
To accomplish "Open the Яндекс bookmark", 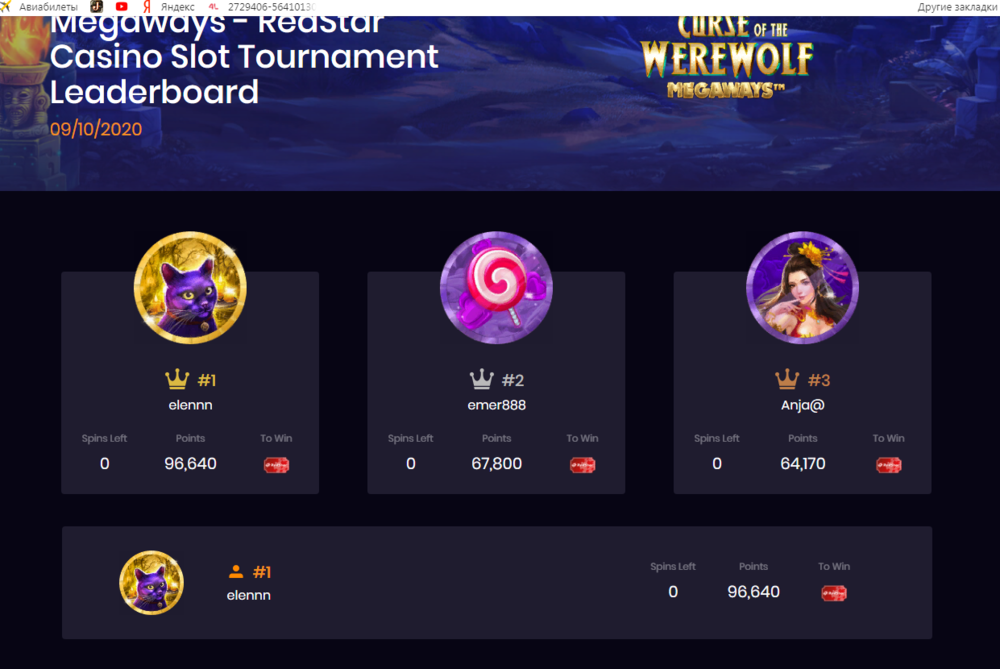I will pyautogui.click(x=170, y=7).
